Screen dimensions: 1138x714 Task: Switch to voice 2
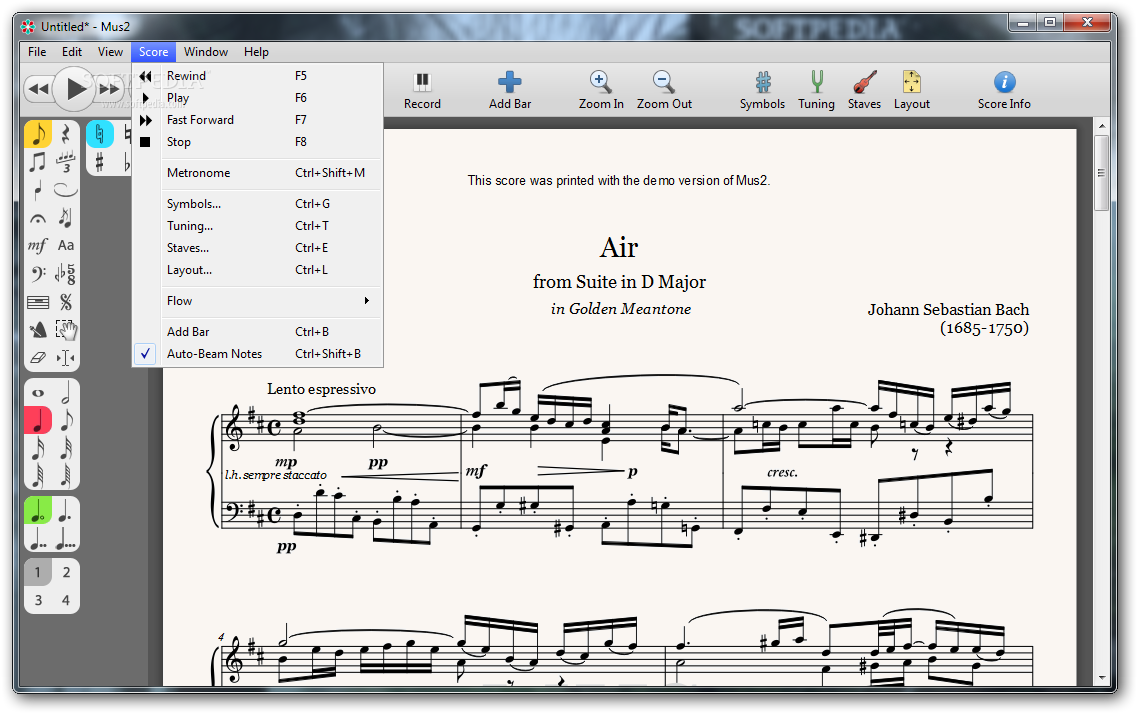coord(65,573)
